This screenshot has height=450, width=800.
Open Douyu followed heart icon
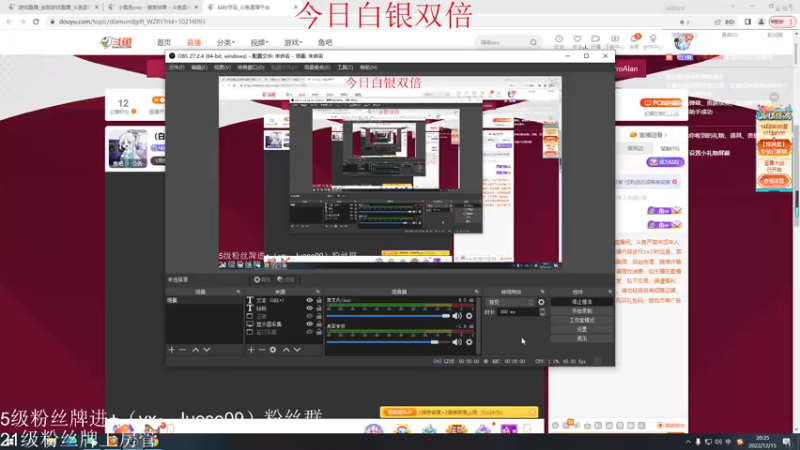pyautogui.click(x=577, y=41)
